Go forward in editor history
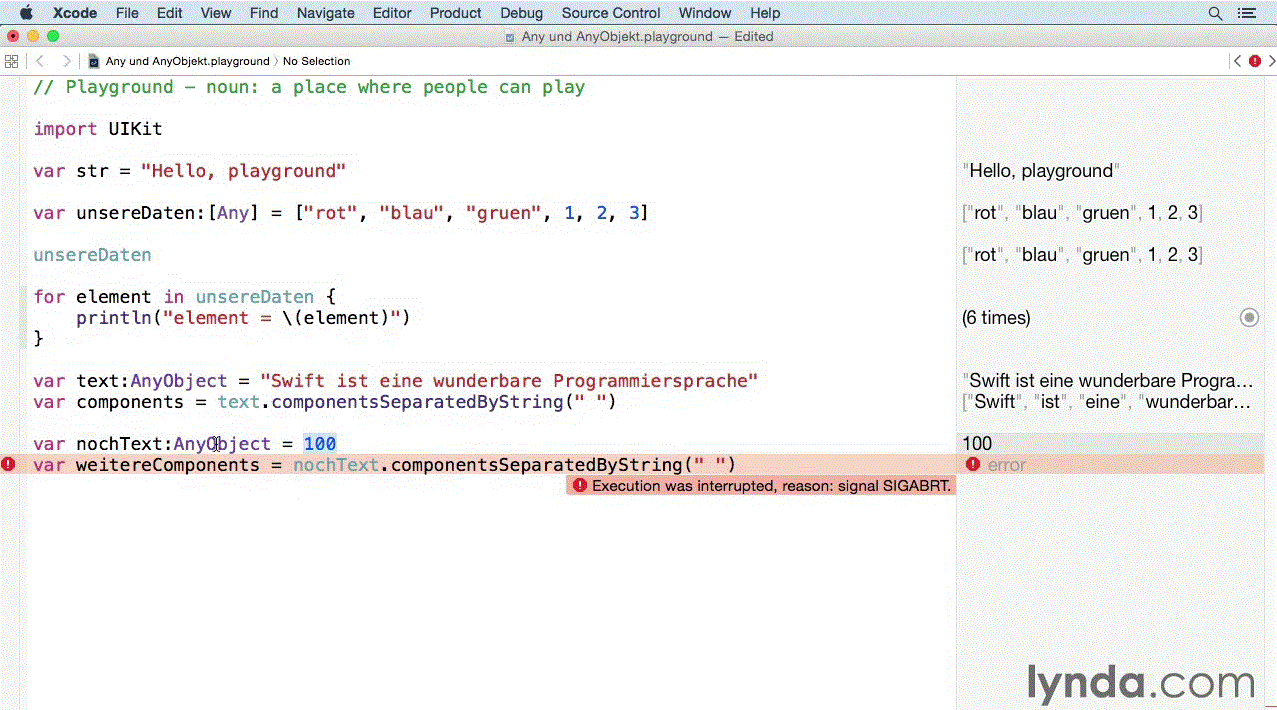Screen dimensions: 1277x710 [66, 61]
